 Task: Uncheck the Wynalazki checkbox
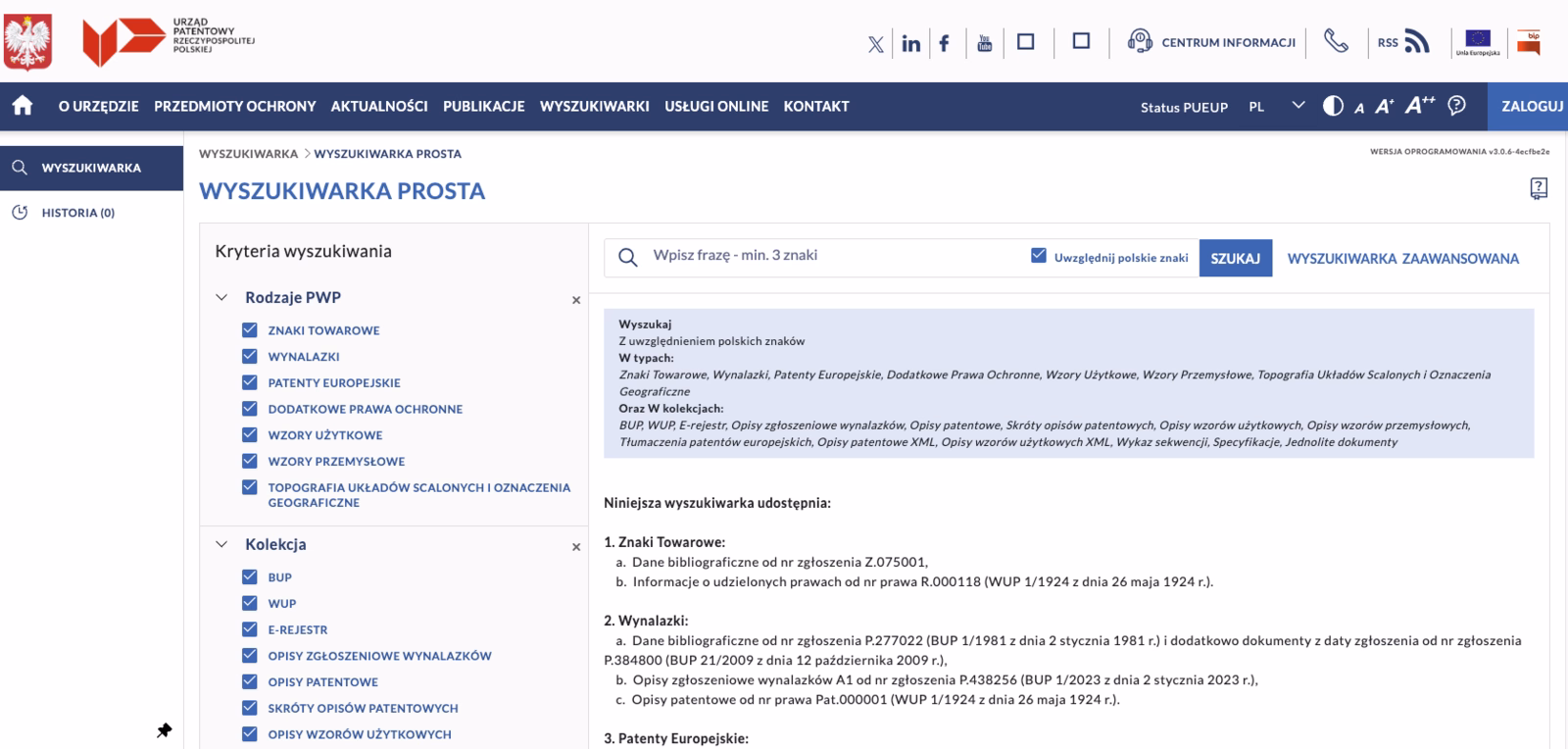point(250,357)
